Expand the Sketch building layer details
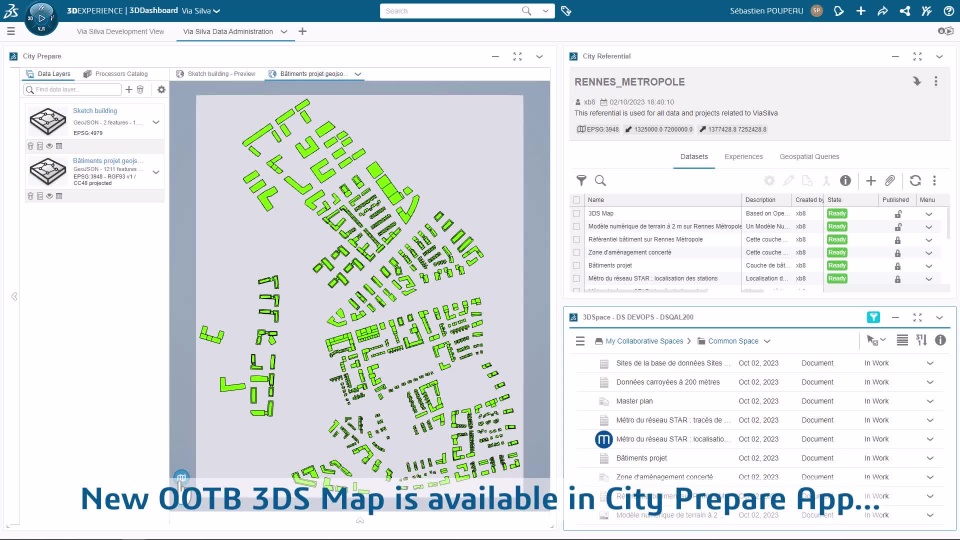Screen dimensions: 960x540 (156, 122)
